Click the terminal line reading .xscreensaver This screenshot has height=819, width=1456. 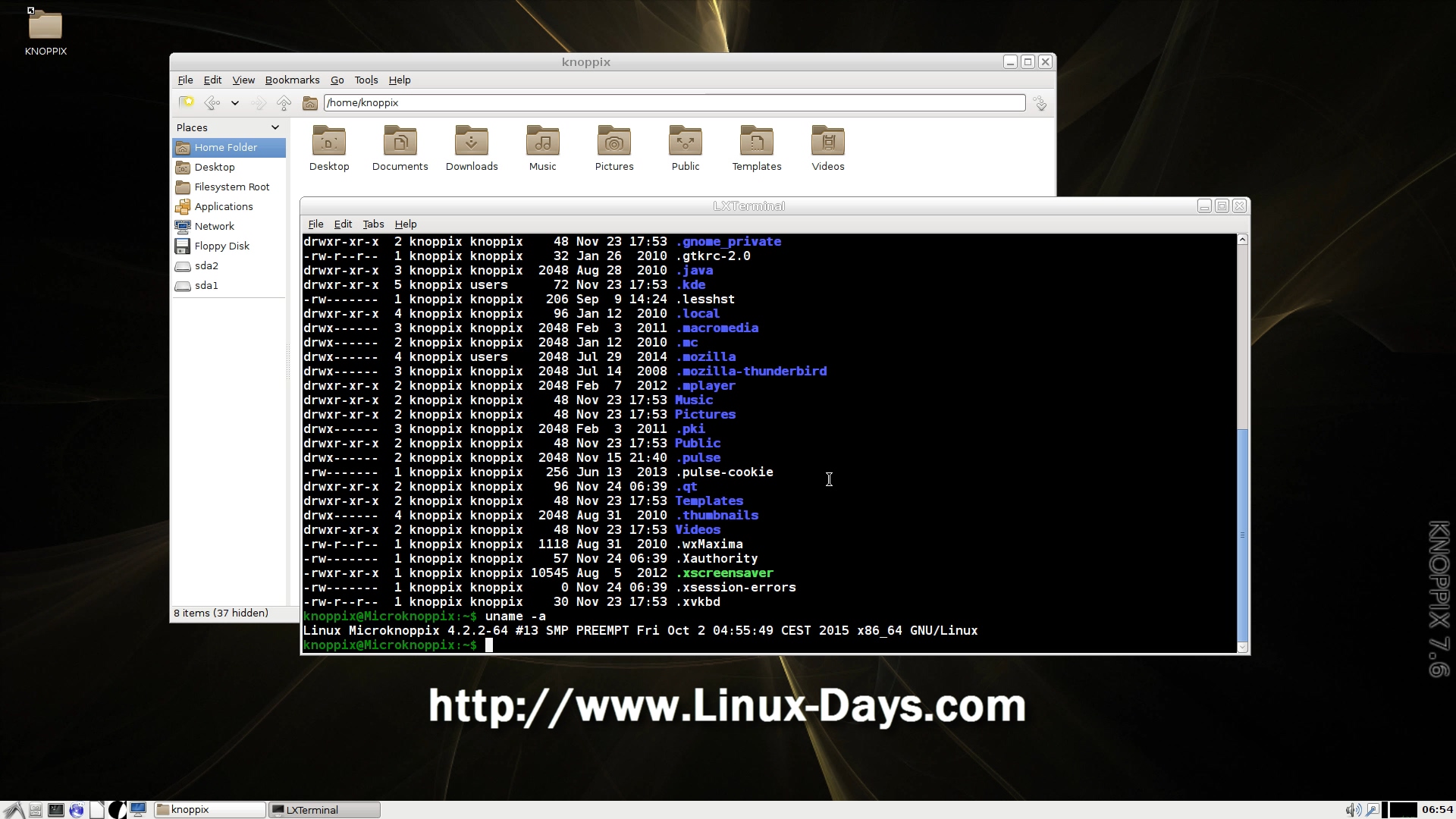(538, 573)
